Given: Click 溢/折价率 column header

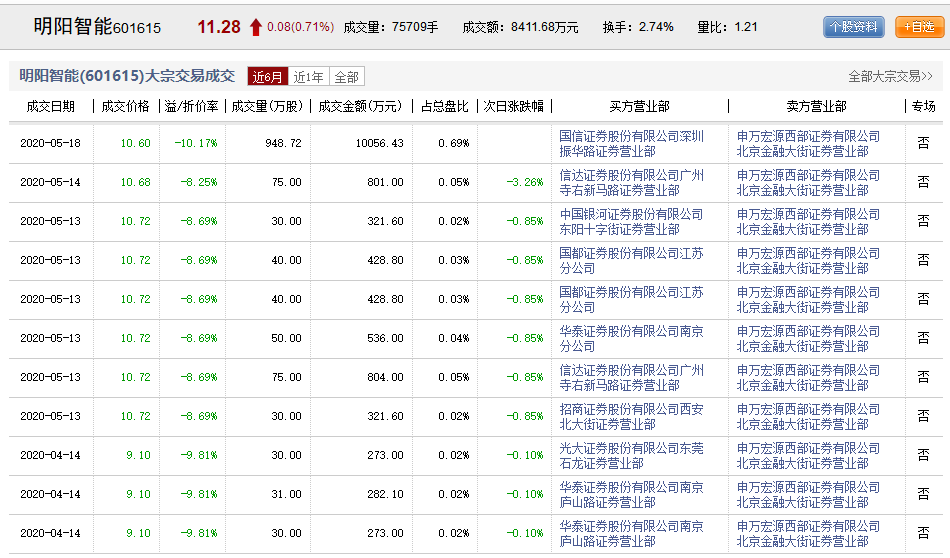Looking at the screenshot, I should point(191,107).
